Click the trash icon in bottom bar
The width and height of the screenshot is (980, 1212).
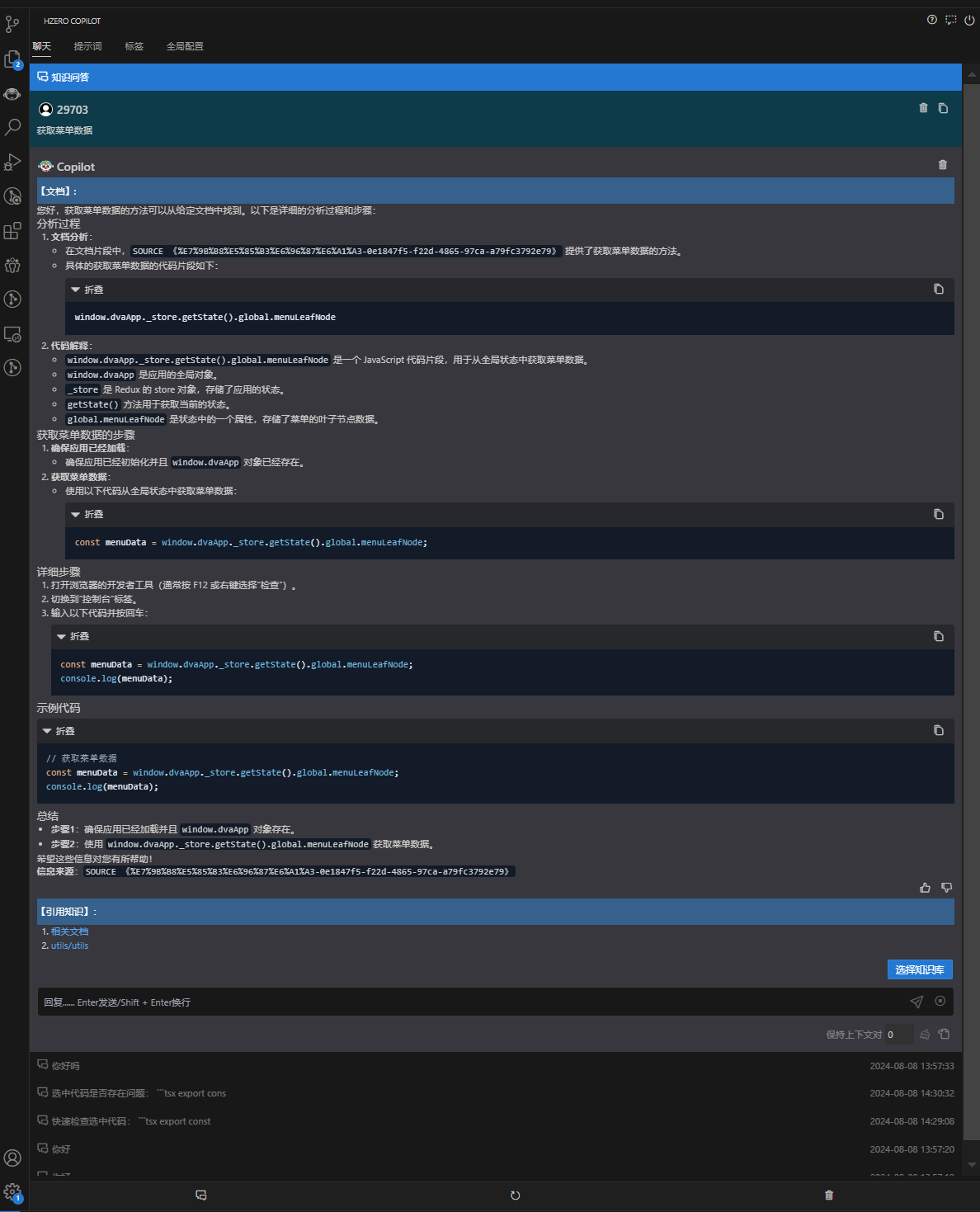click(x=829, y=1195)
